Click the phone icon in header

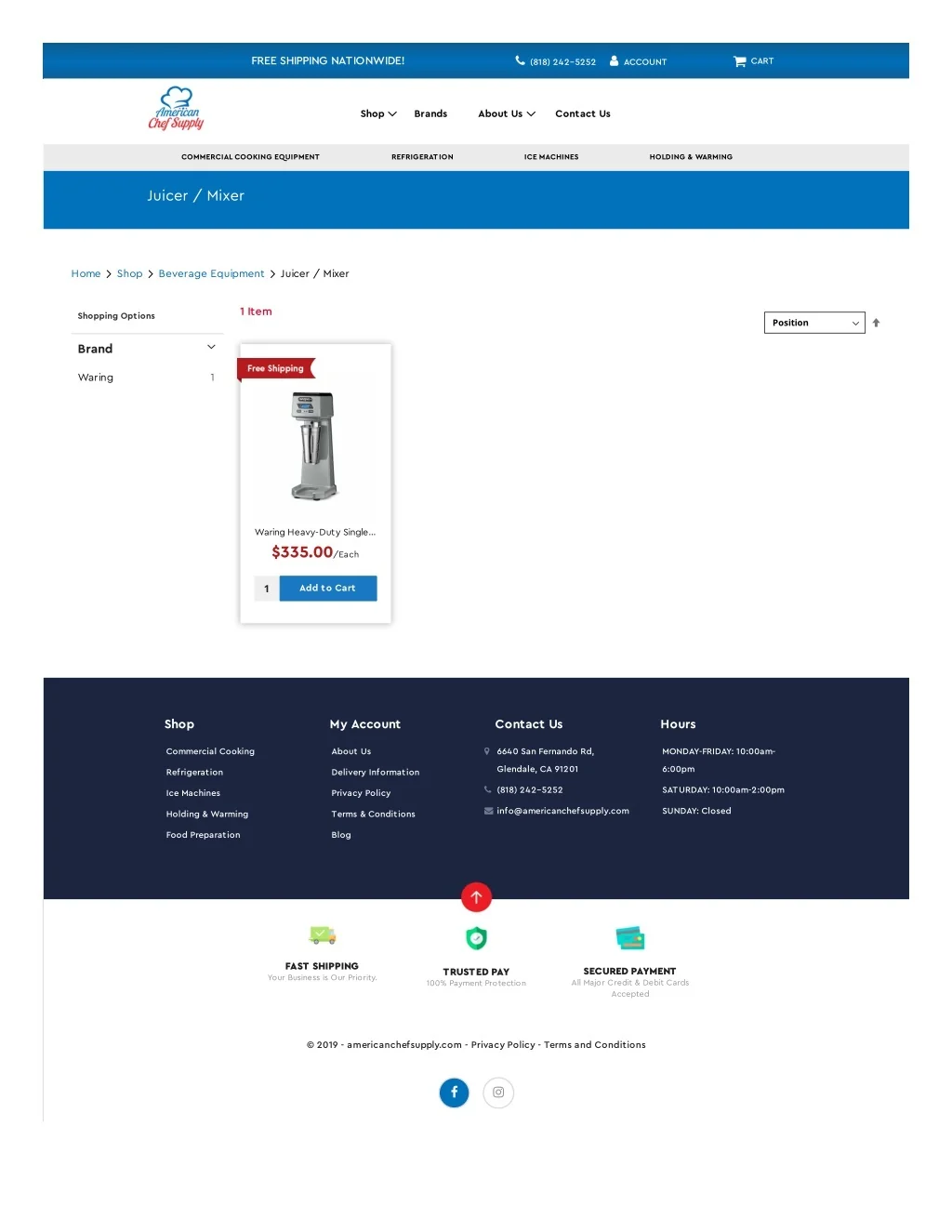pyautogui.click(x=520, y=61)
